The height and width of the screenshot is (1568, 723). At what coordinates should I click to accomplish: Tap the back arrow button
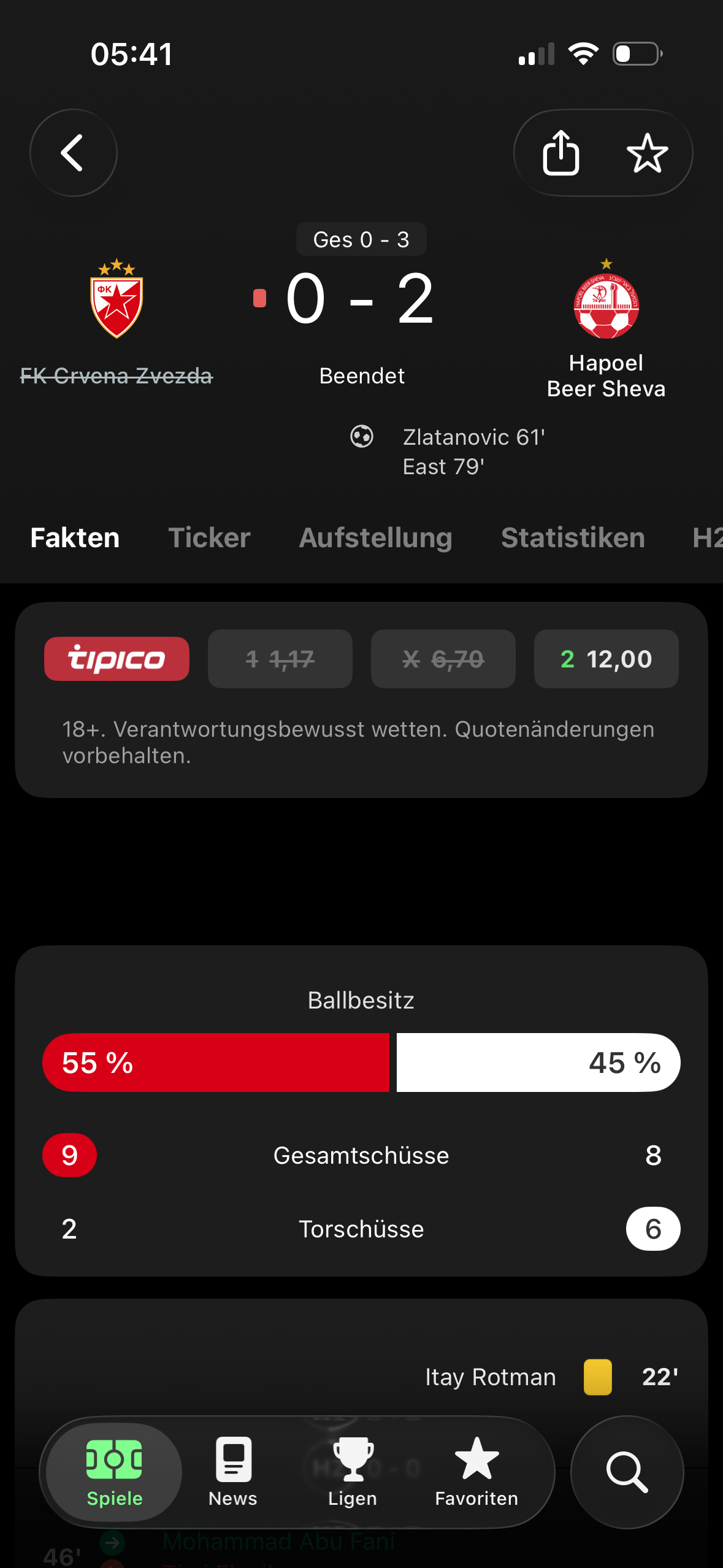pyautogui.click(x=74, y=153)
